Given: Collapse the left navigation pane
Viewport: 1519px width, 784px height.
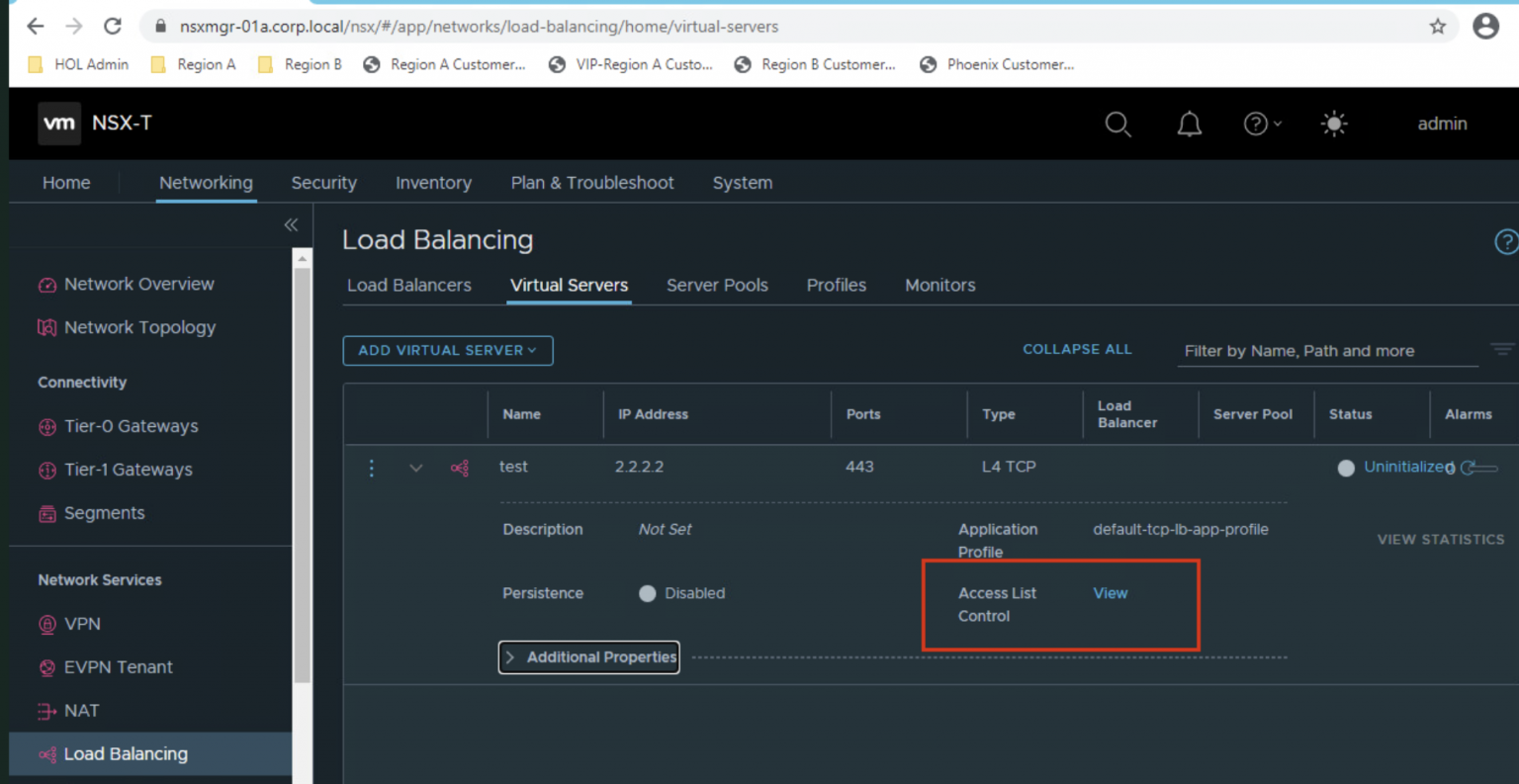Looking at the screenshot, I should [x=291, y=224].
